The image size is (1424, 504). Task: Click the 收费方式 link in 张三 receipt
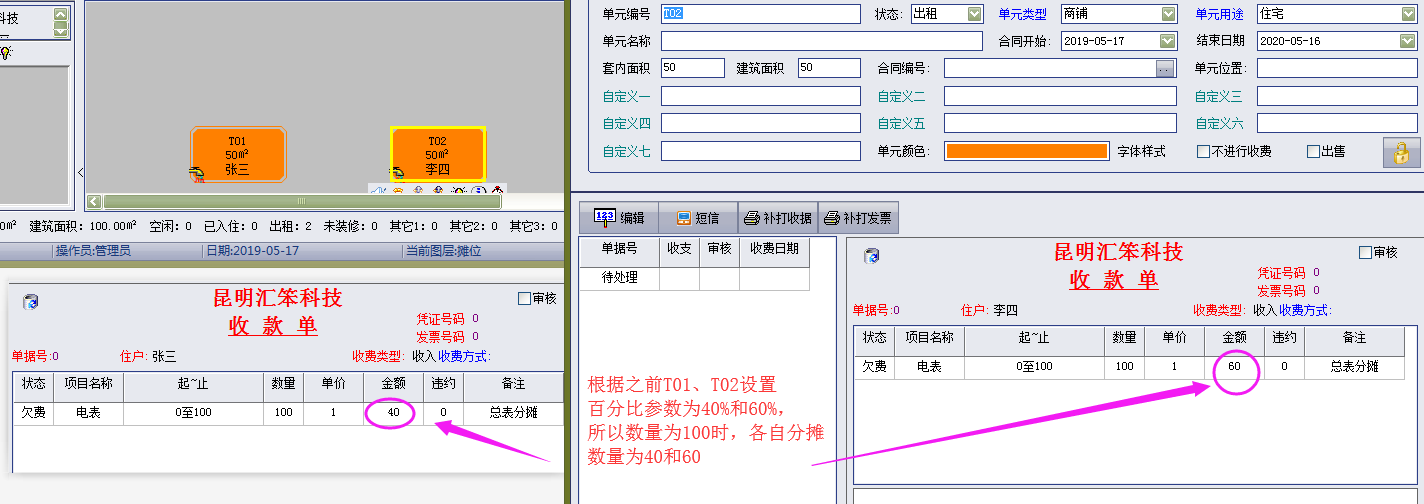coord(464,356)
